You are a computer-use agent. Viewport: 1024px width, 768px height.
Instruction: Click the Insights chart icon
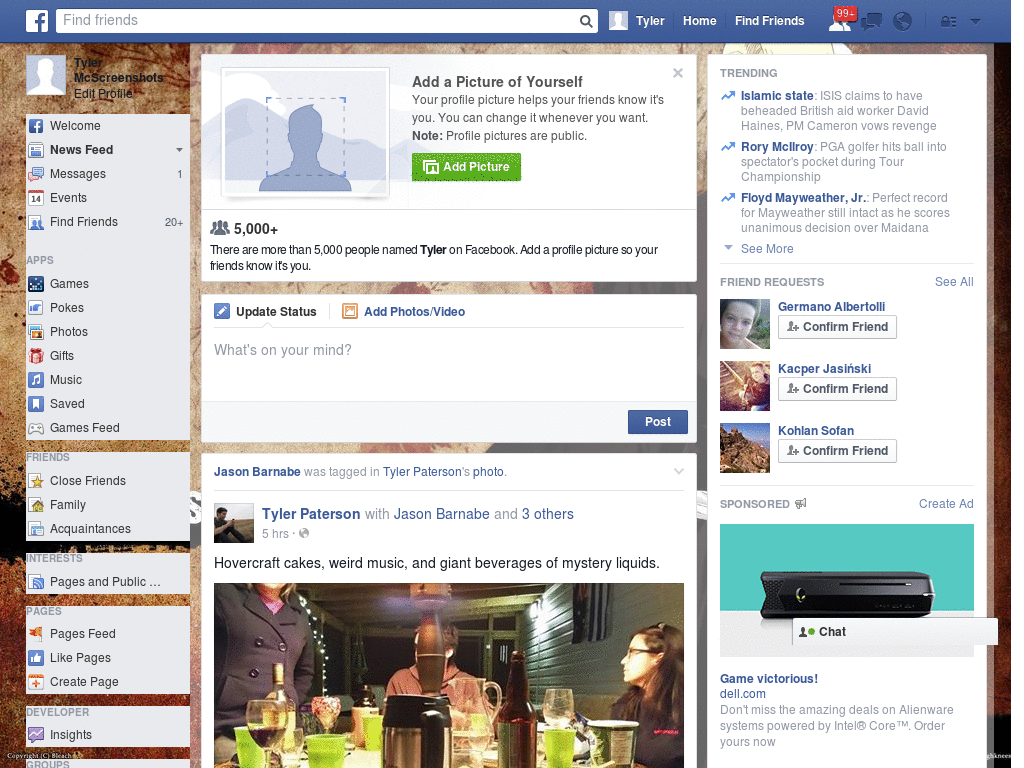[x=36, y=735]
